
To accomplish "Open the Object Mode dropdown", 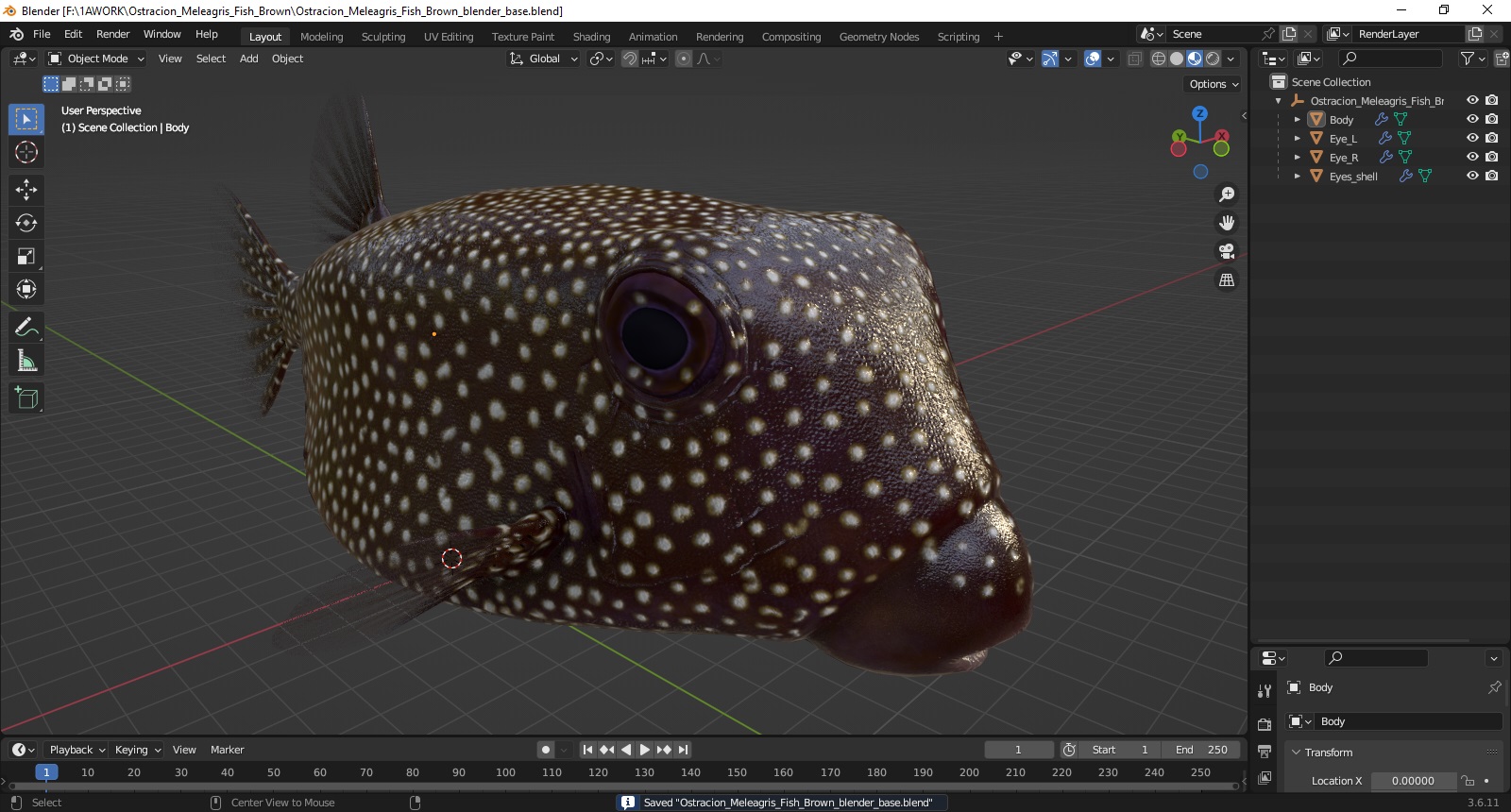I will (96, 59).
